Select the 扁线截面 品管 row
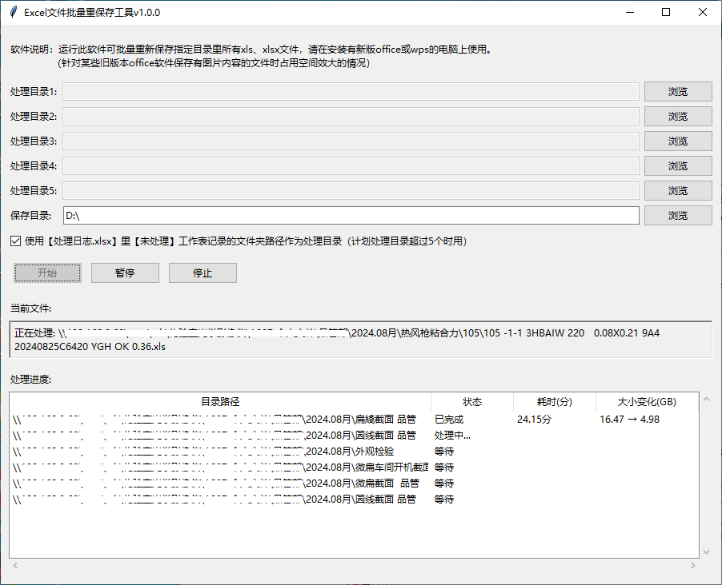 [354, 419]
